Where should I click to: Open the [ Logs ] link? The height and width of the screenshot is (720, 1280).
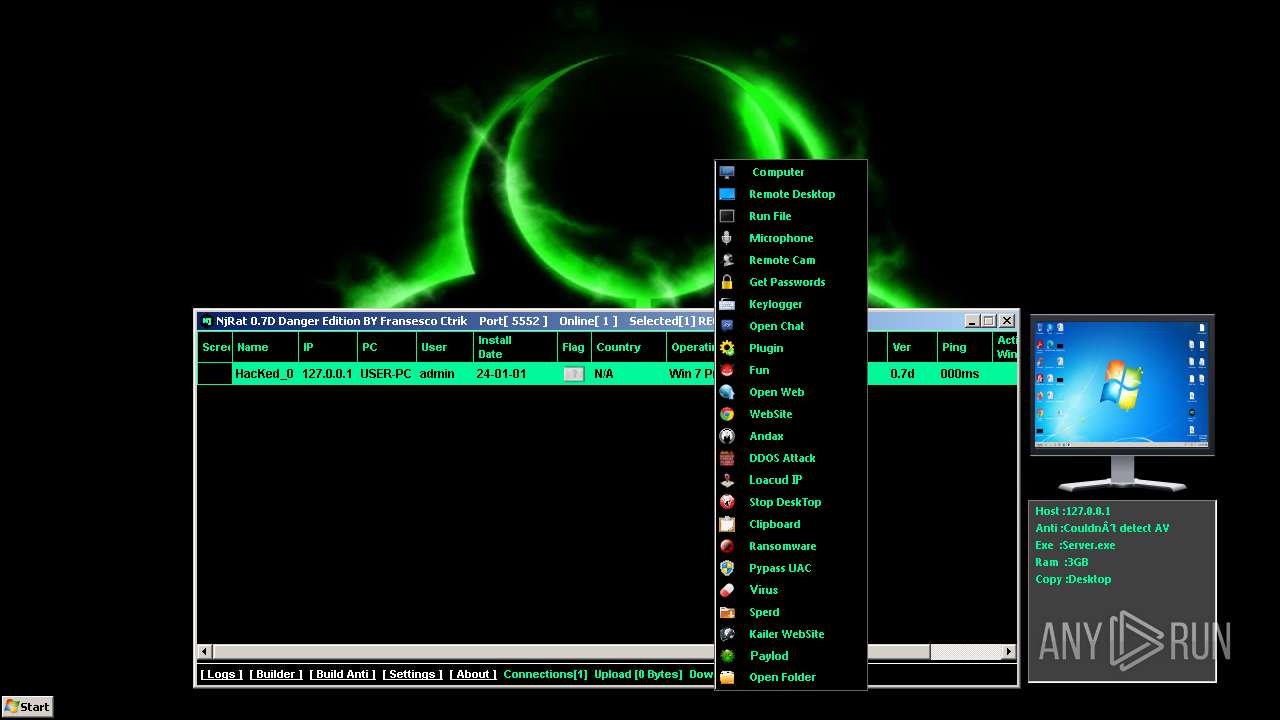tap(221, 674)
